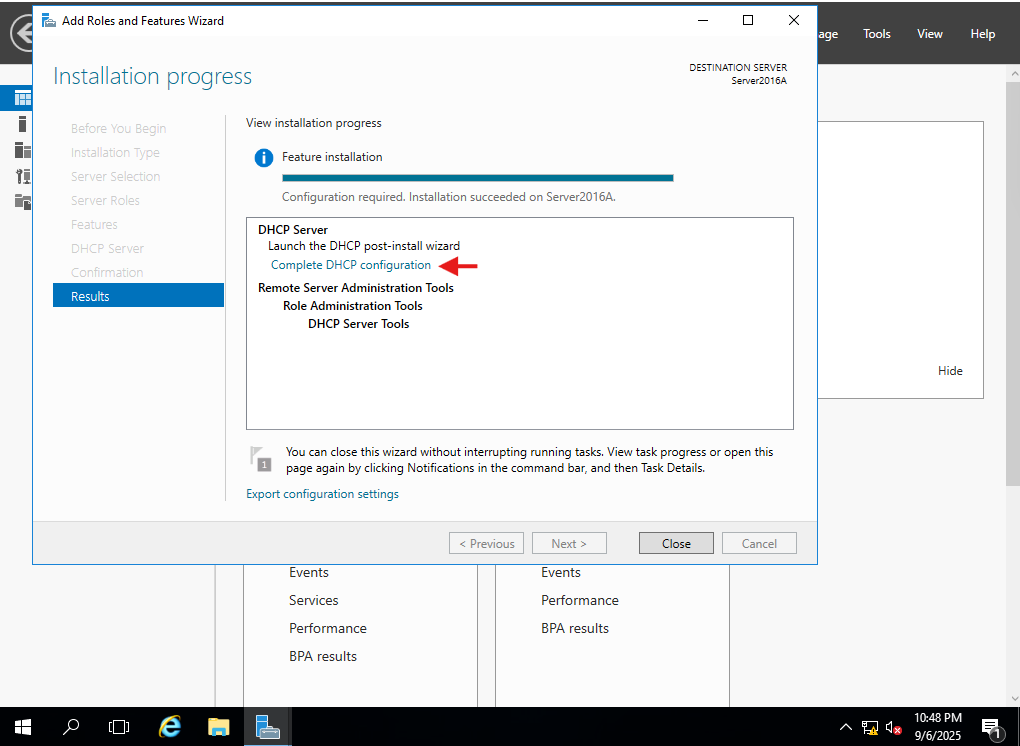This screenshot has height=746, width=1020.
Task: Open Events in the left server tile
Action: (x=309, y=572)
